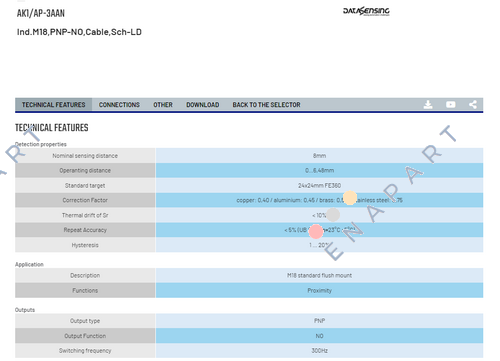Viewport: 500px width, 361px height.
Task: Click the Datasensing logo
Action: (x=366, y=11)
